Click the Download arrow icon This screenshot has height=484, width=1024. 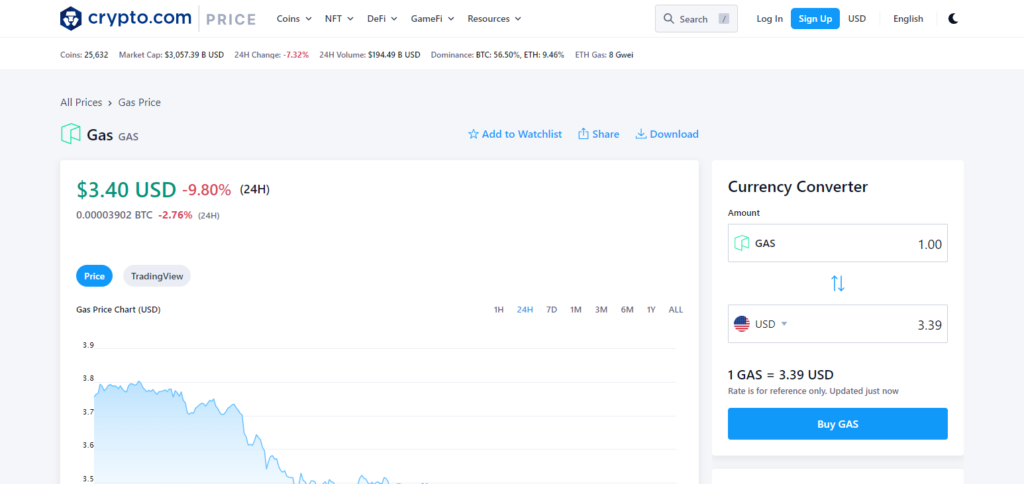[x=641, y=134]
